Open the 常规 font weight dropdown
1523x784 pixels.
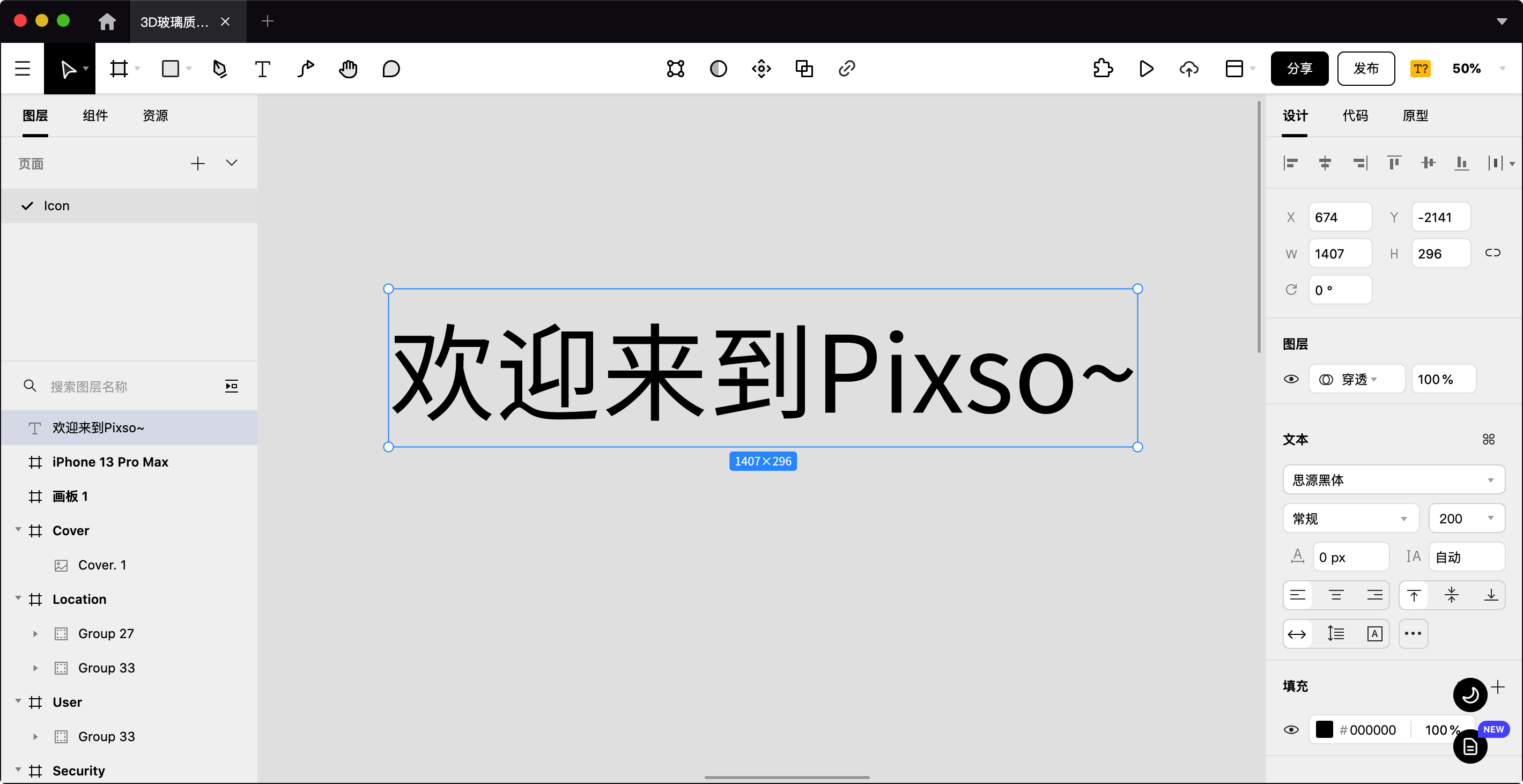[x=1350, y=519]
